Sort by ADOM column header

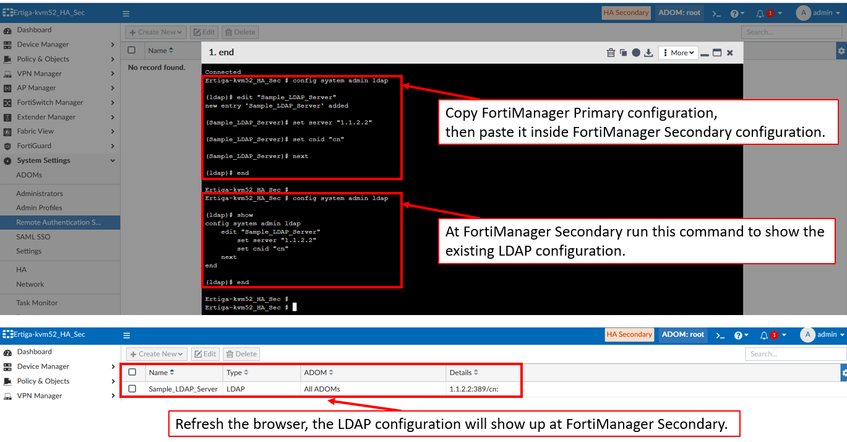point(318,373)
